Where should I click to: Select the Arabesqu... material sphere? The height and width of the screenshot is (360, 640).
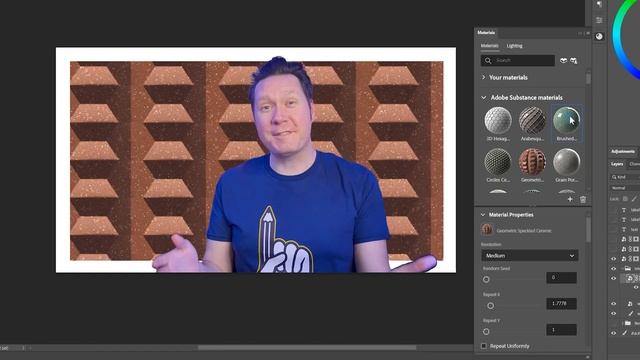pos(532,120)
